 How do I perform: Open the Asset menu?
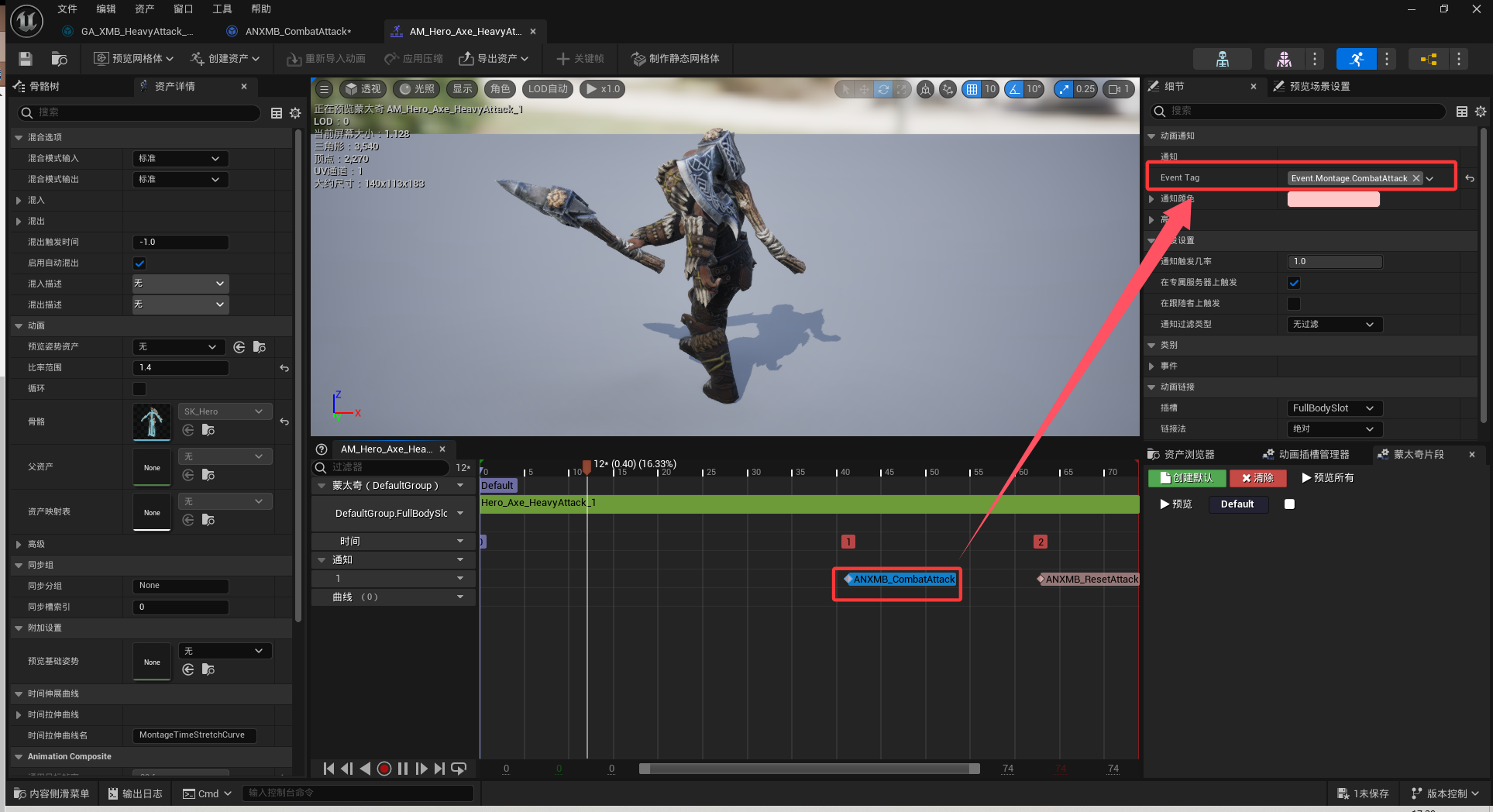pyautogui.click(x=145, y=9)
